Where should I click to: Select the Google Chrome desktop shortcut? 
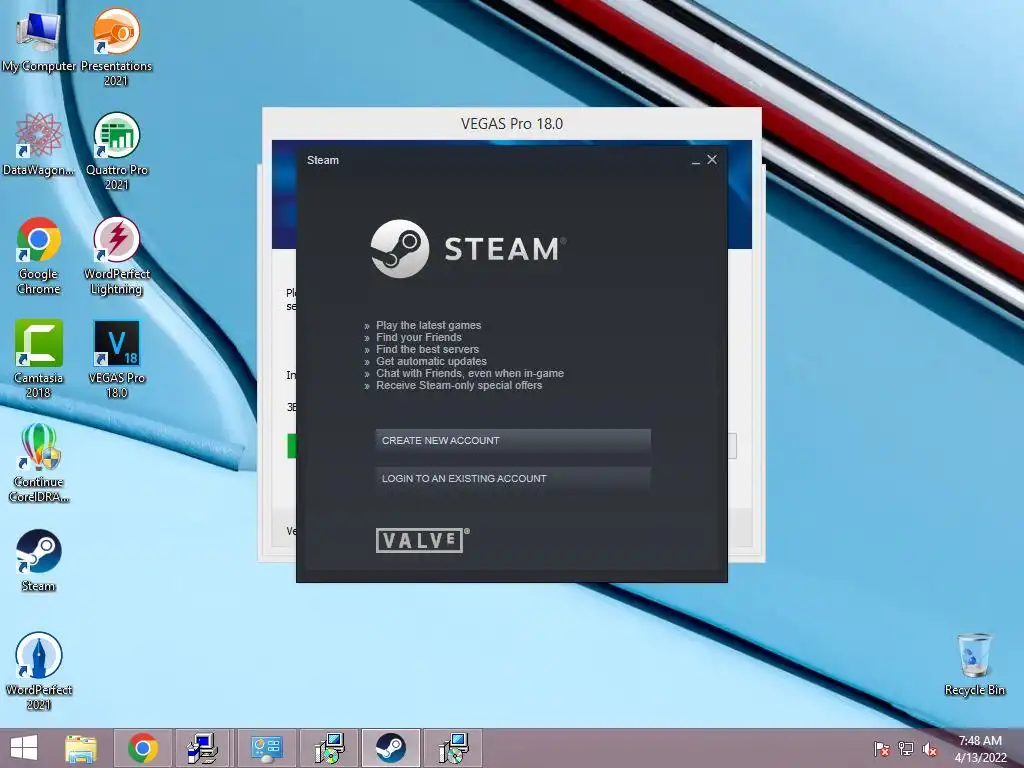click(39, 255)
